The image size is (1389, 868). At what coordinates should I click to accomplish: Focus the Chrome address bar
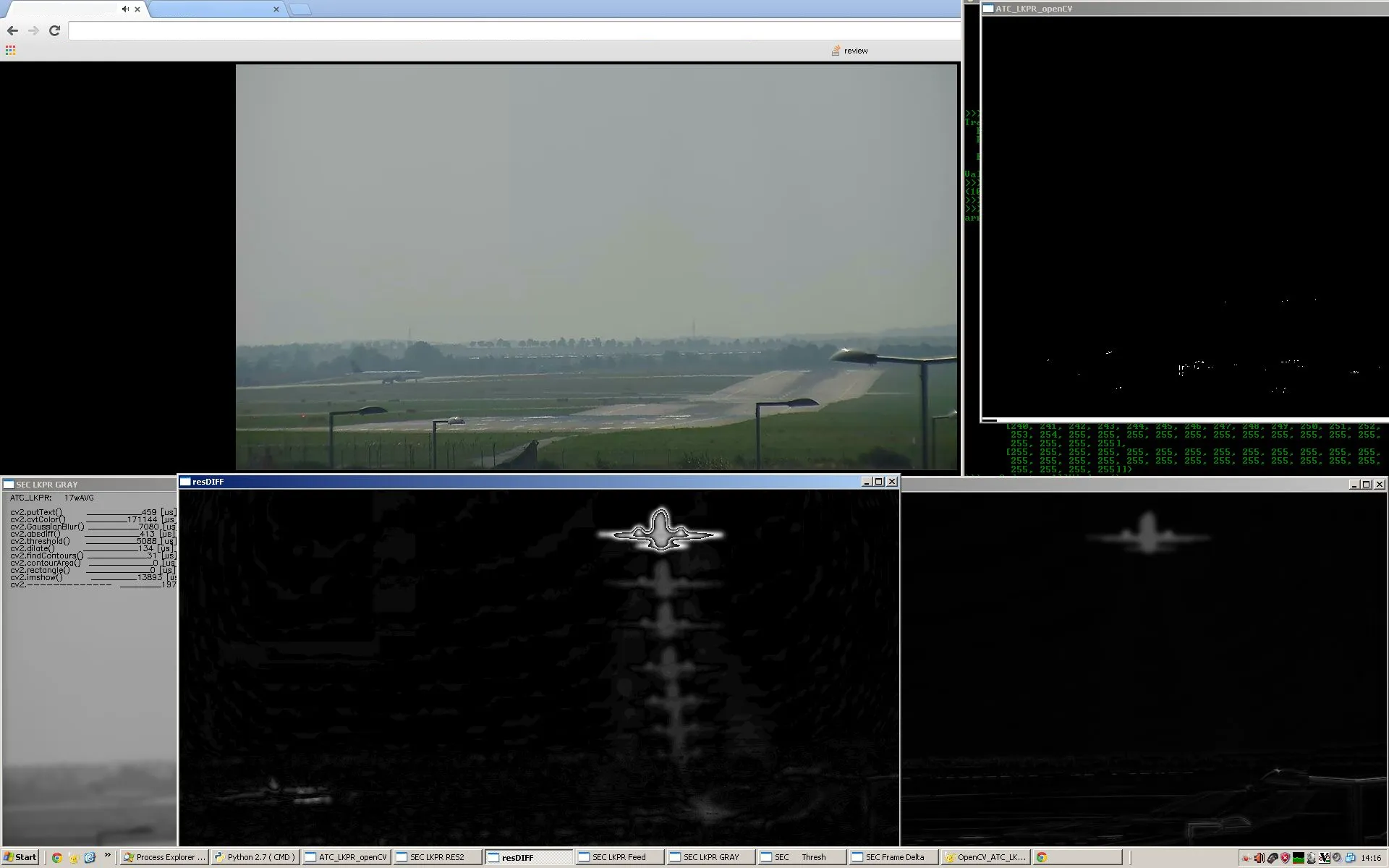(x=506, y=30)
